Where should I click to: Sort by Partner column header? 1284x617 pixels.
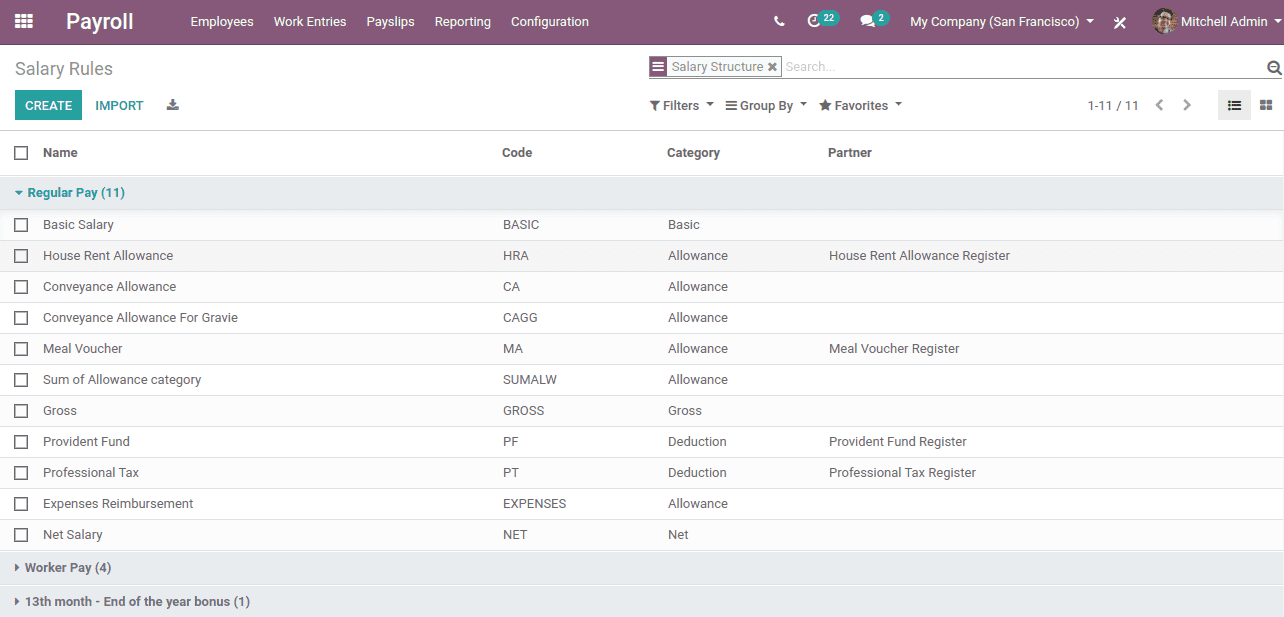coord(850,153)
